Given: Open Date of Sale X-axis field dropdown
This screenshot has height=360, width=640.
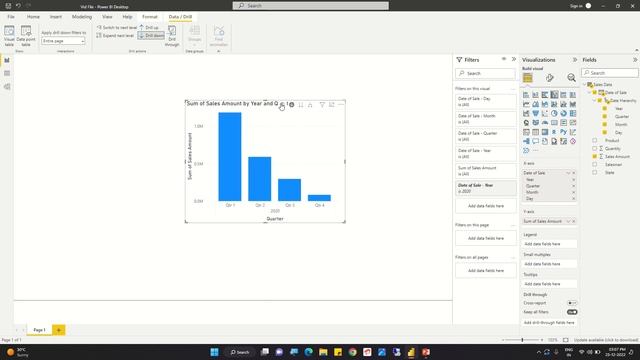Looking at the screenshot, I should point(568,173).
